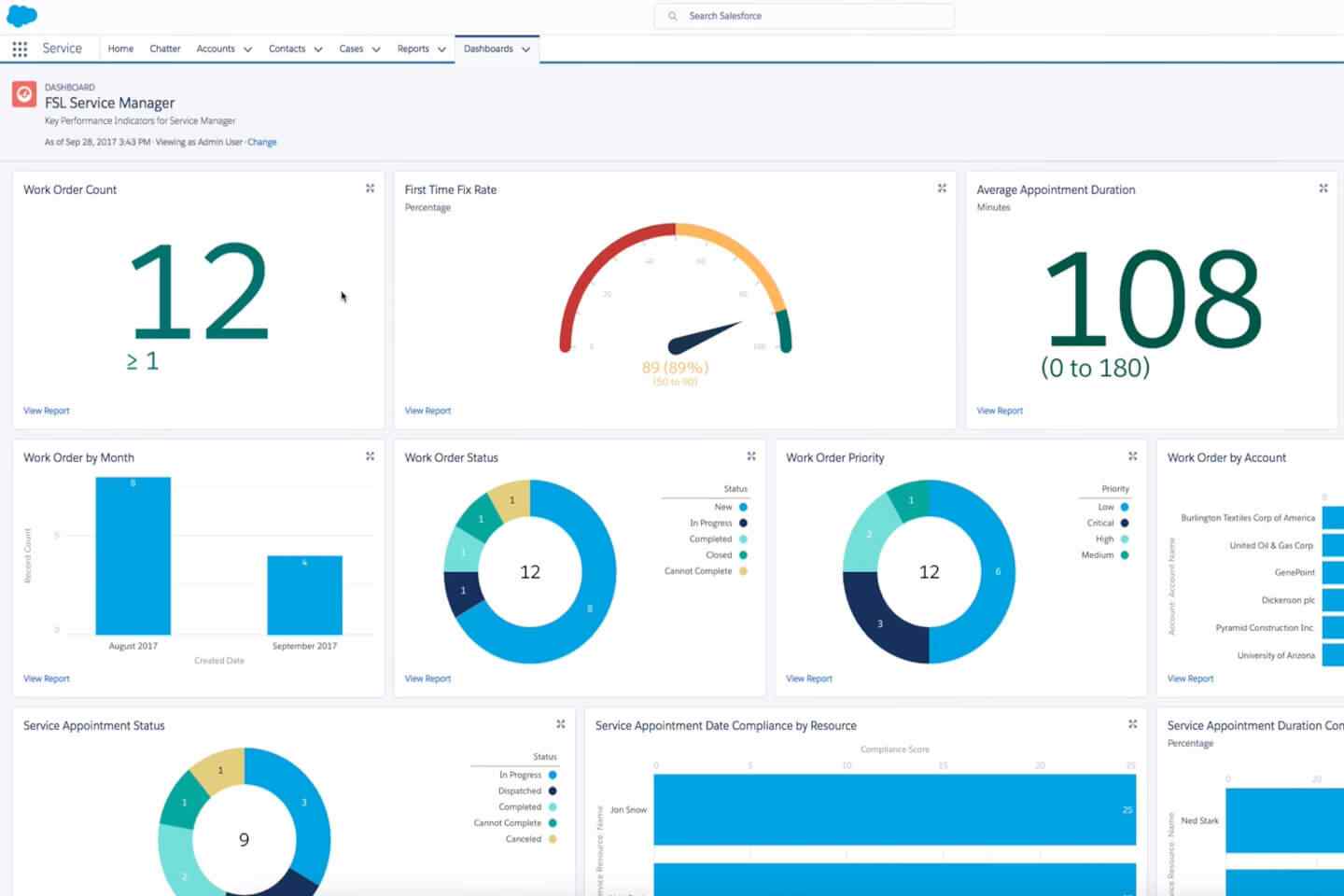Click In Progress legend swatch in Work Order Status
The image size is (1344, 896).
[743, 523]
